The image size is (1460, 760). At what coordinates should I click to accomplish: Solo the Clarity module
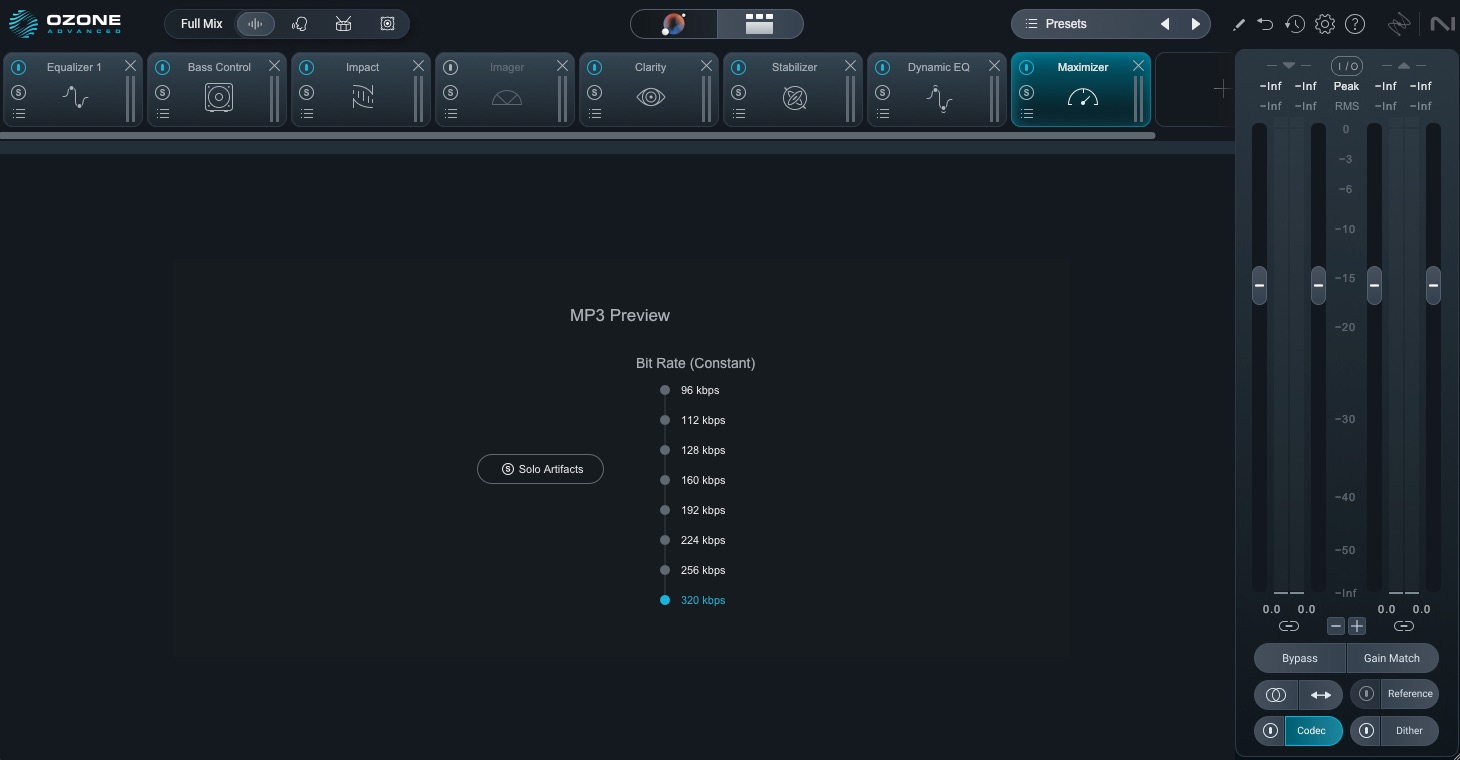[x=595, y=93]
